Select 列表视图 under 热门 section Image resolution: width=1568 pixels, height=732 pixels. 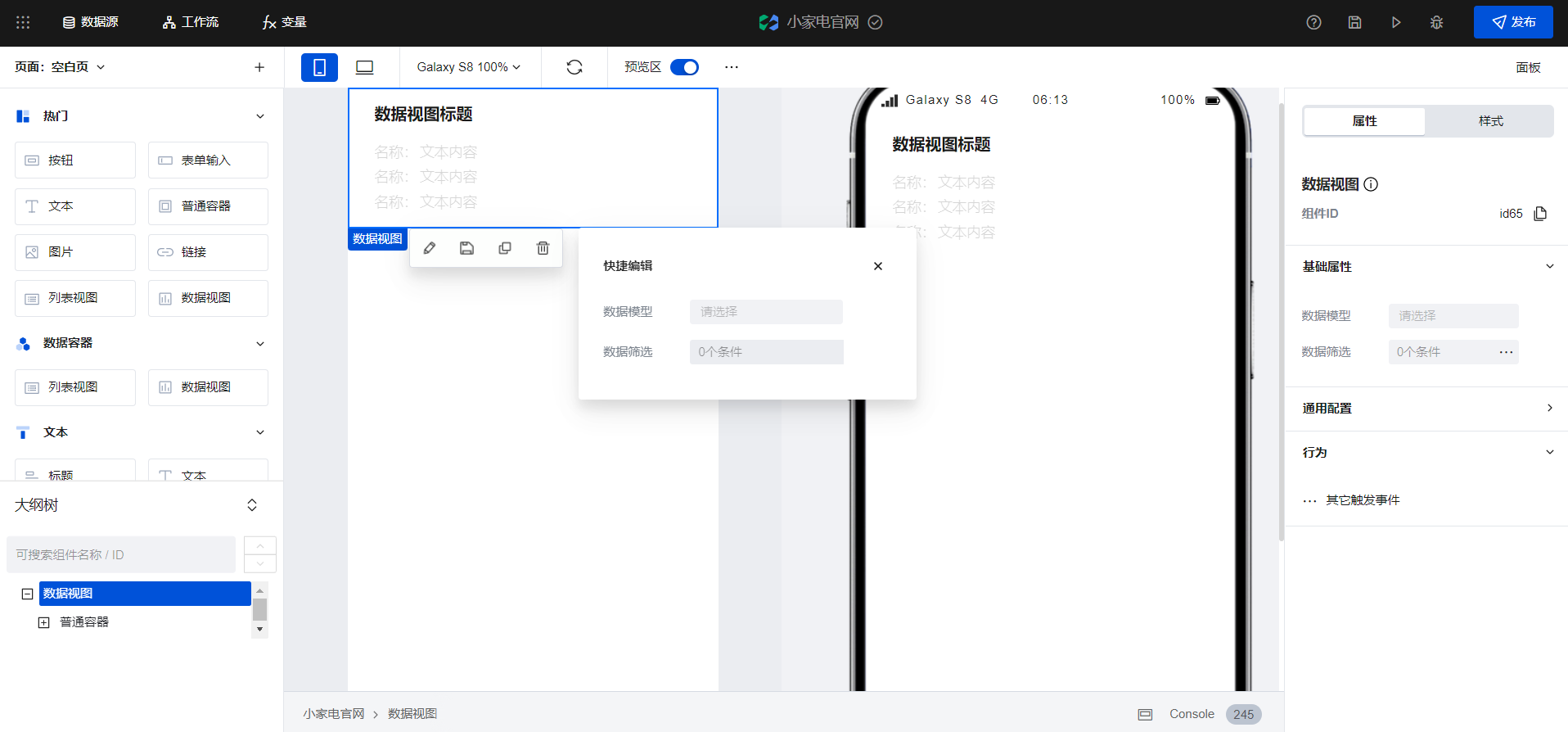[75, 298]
